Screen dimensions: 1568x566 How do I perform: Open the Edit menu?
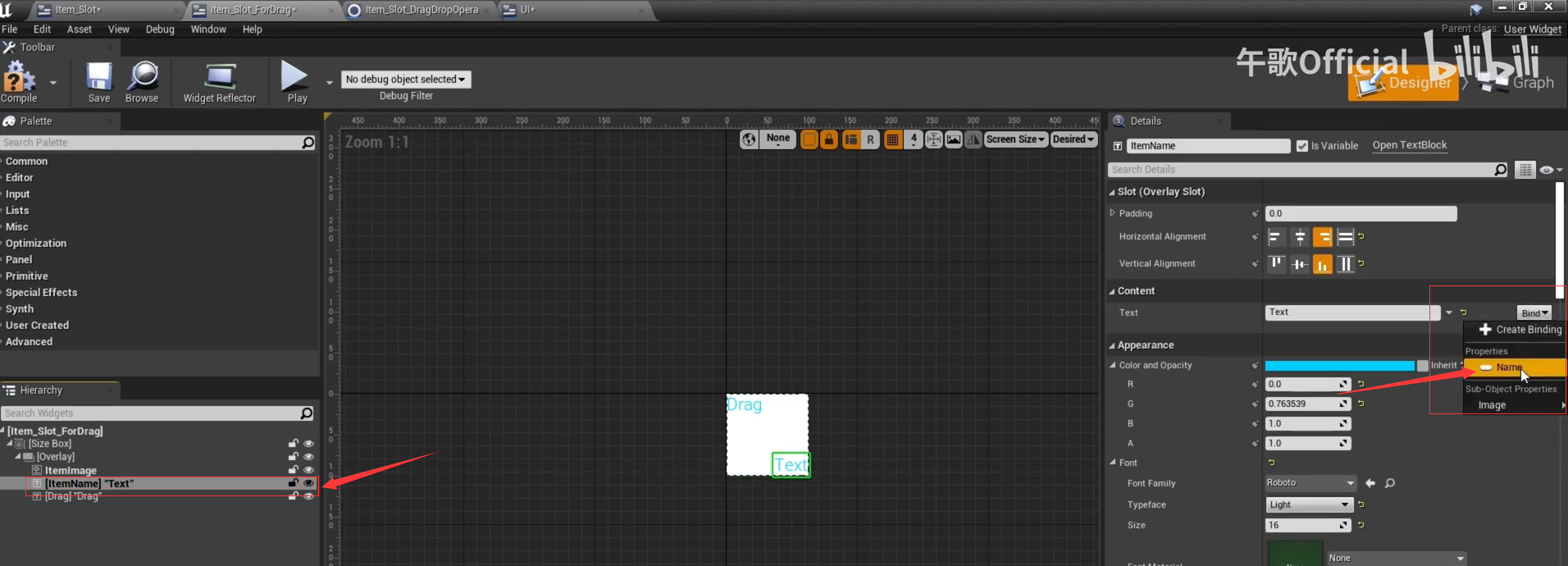[x=42, y=29]
